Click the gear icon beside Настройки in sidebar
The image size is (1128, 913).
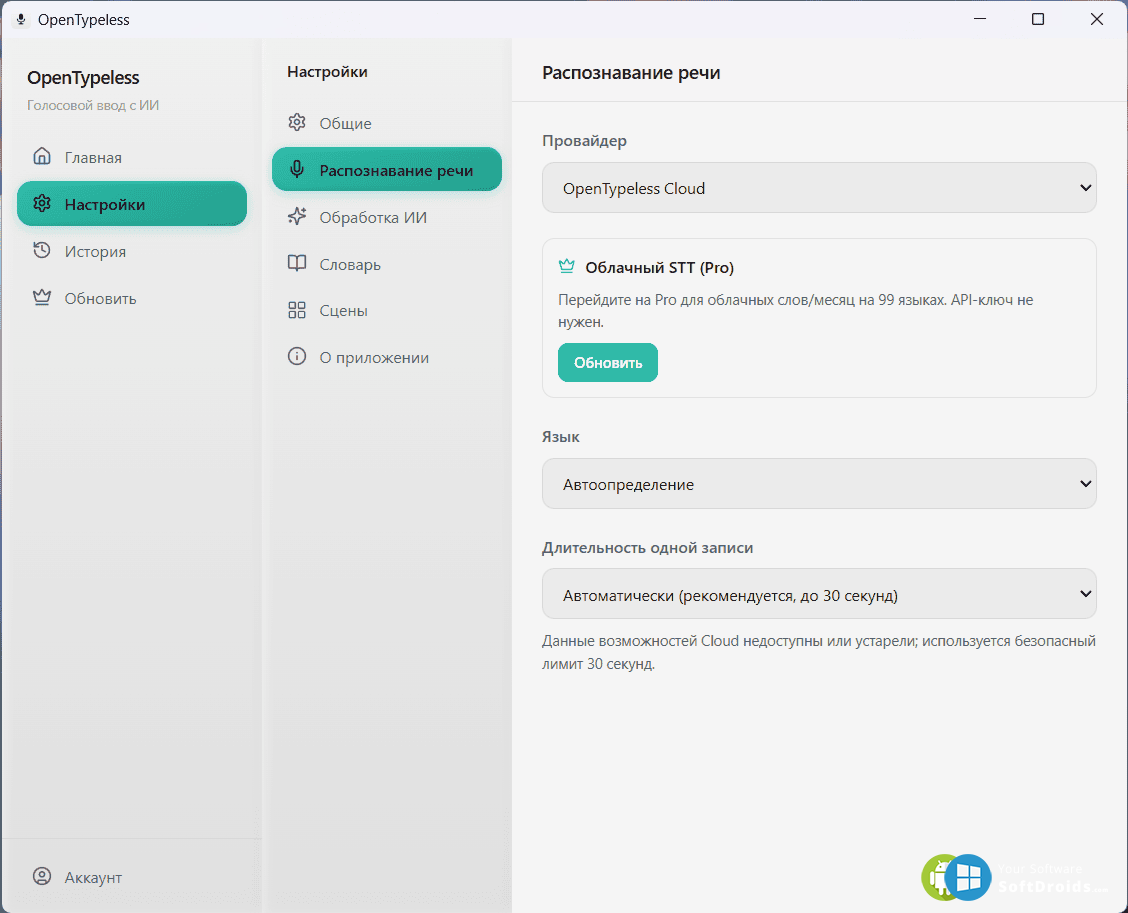pos(42,204)
